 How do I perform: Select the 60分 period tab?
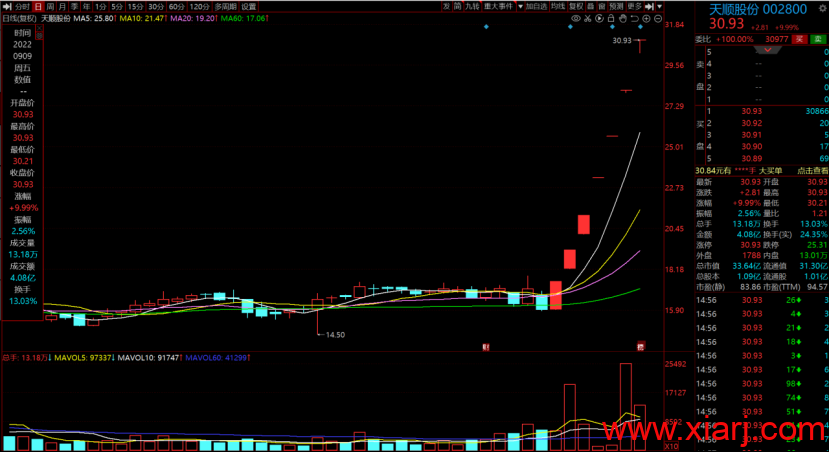coord(177,6)
